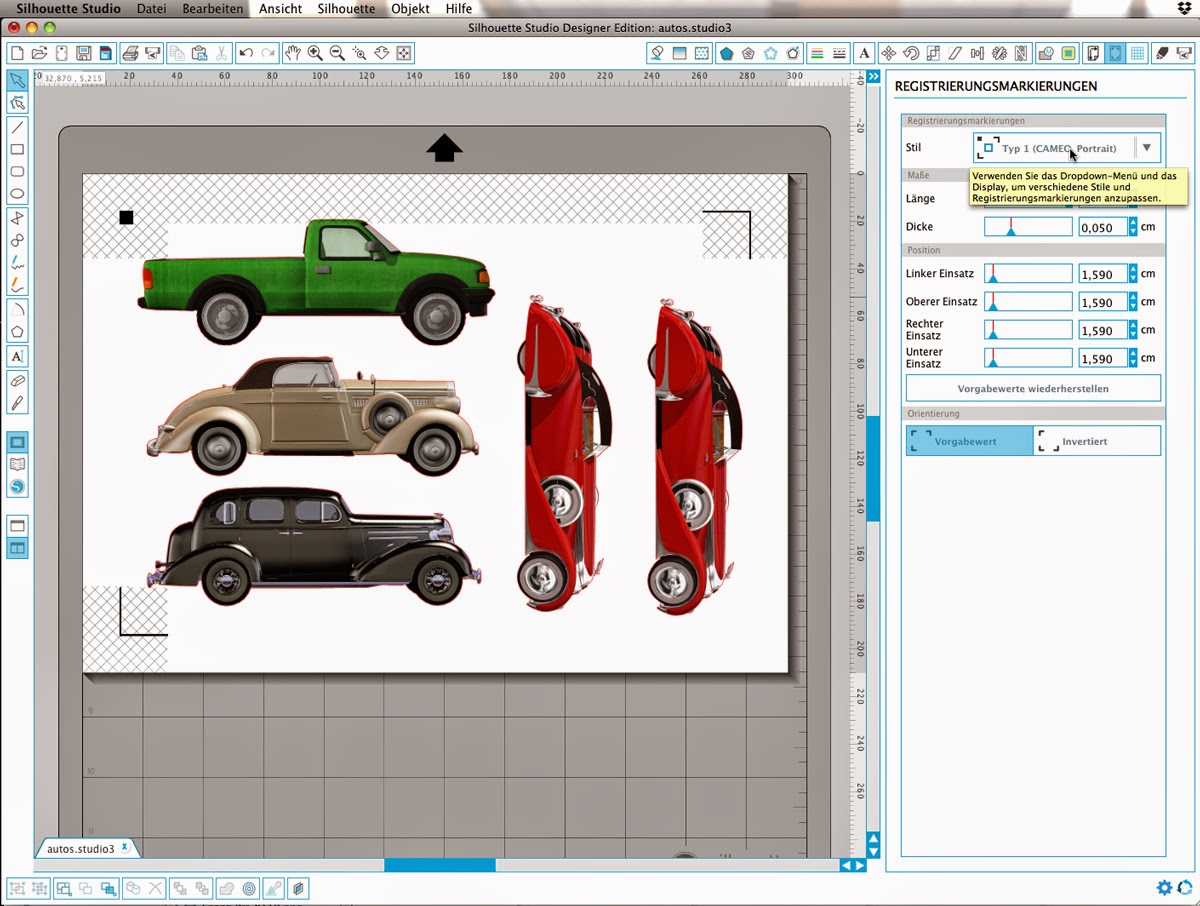The image size is (1200, 906).
Task: Toggle the Grid settings icon
Action: pos(1137,53)
